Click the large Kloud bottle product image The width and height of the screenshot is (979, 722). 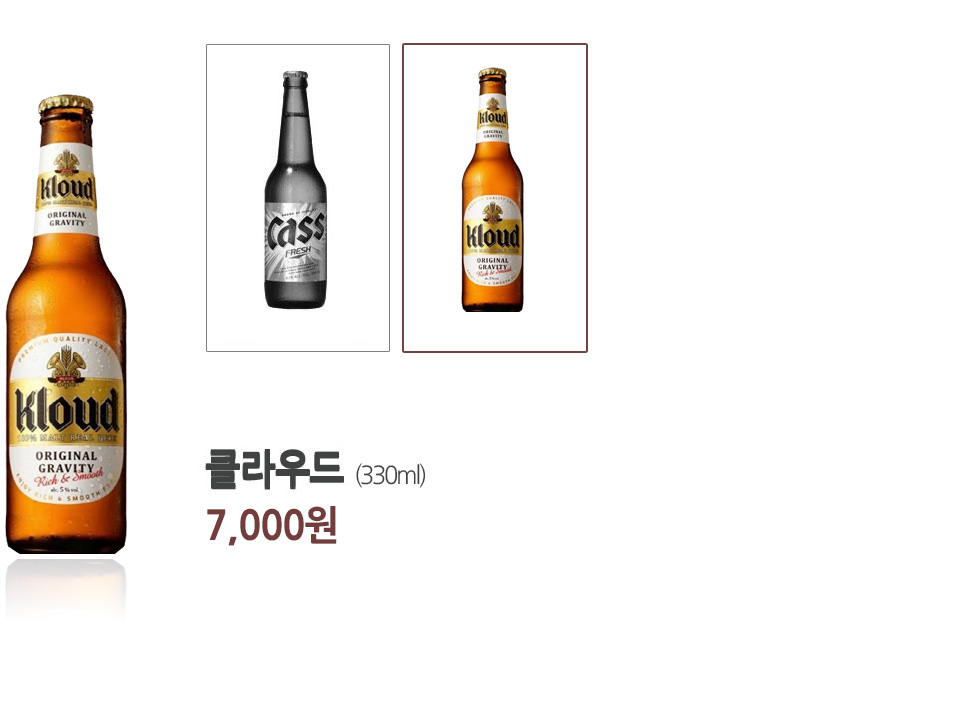coord(66,325)
